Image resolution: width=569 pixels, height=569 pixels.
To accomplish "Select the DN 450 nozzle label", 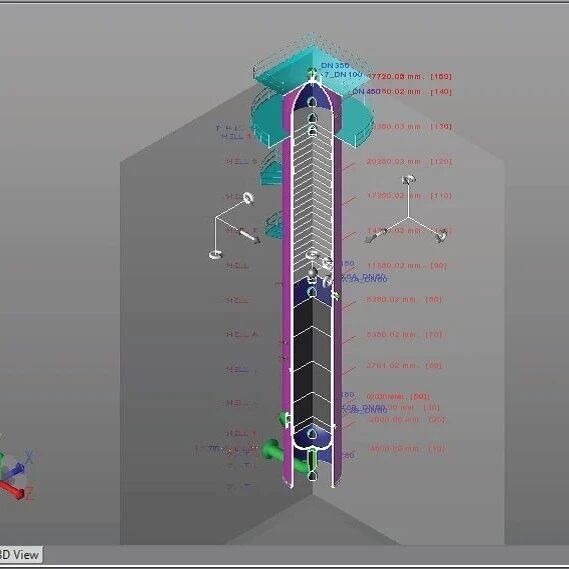I will 366,91.
